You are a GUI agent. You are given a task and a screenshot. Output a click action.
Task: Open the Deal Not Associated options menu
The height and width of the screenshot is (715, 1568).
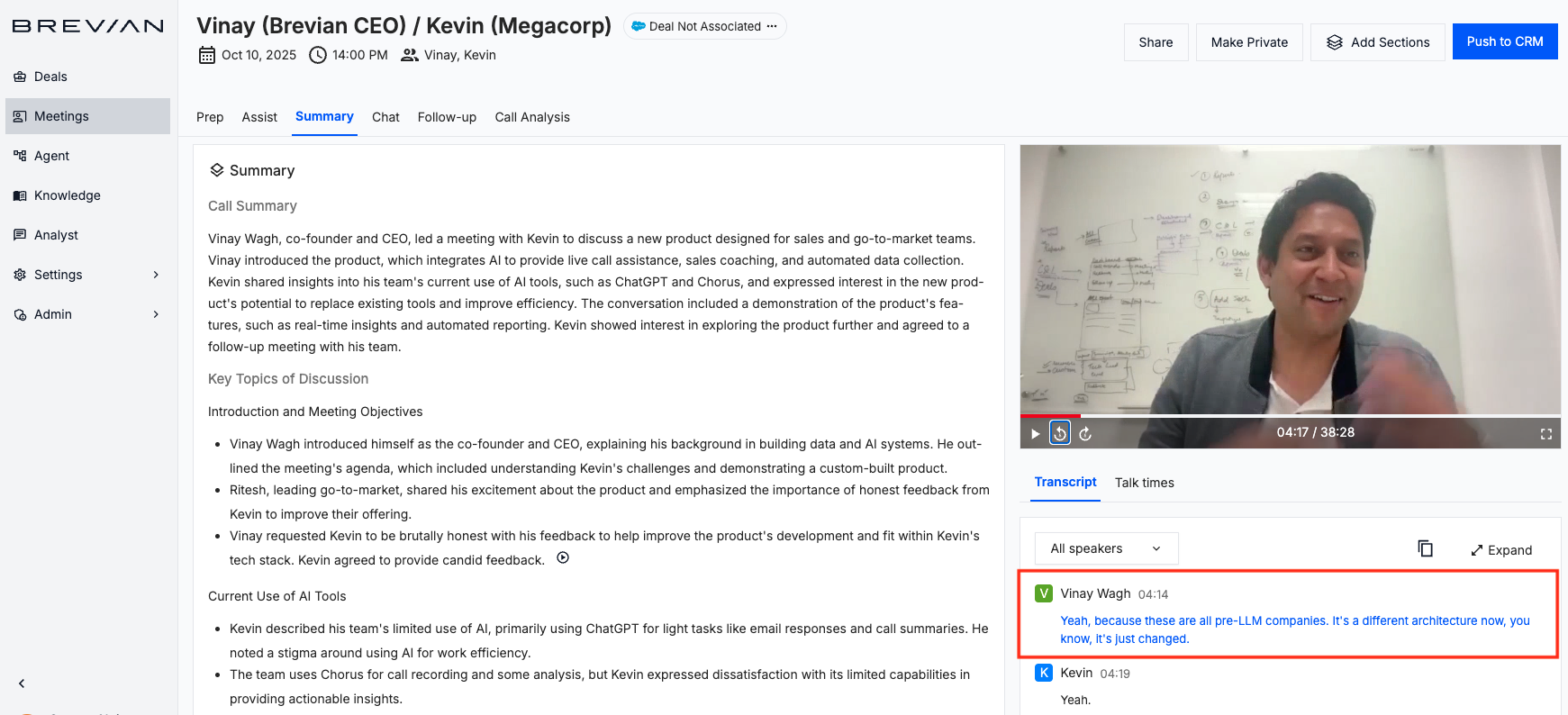tap(772, 26)
